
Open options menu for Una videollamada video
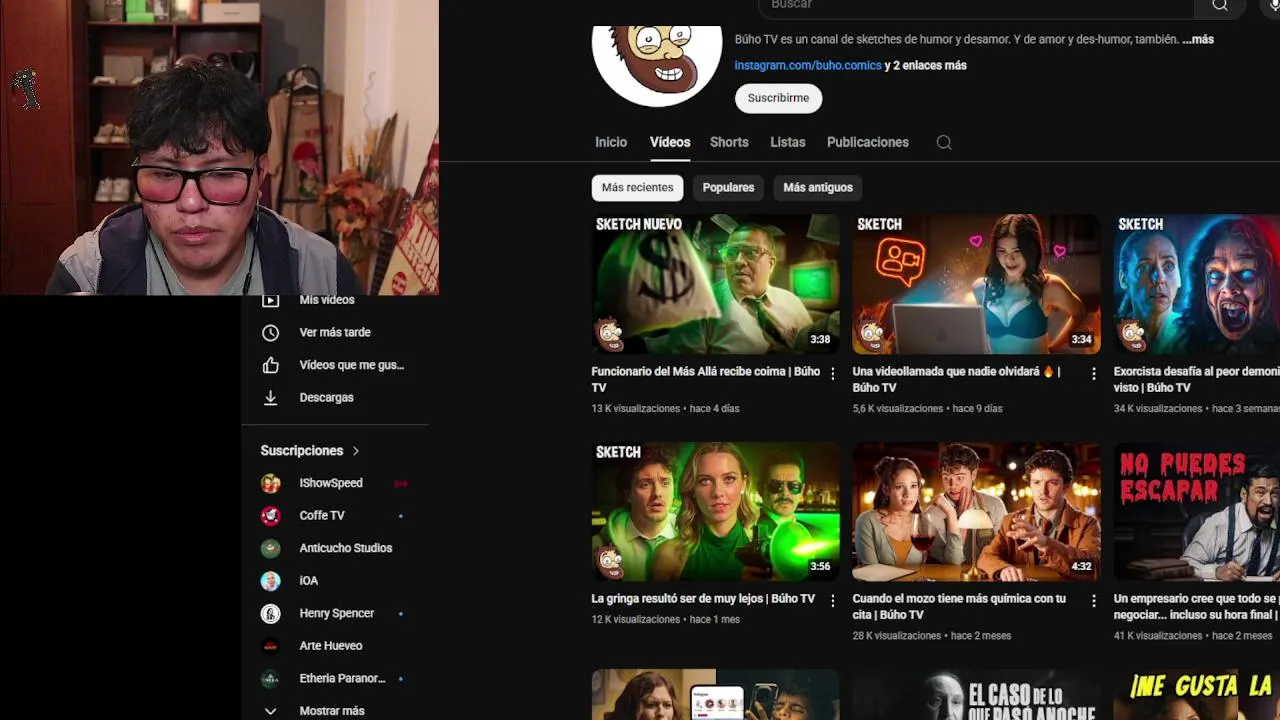coord(1093,374)
